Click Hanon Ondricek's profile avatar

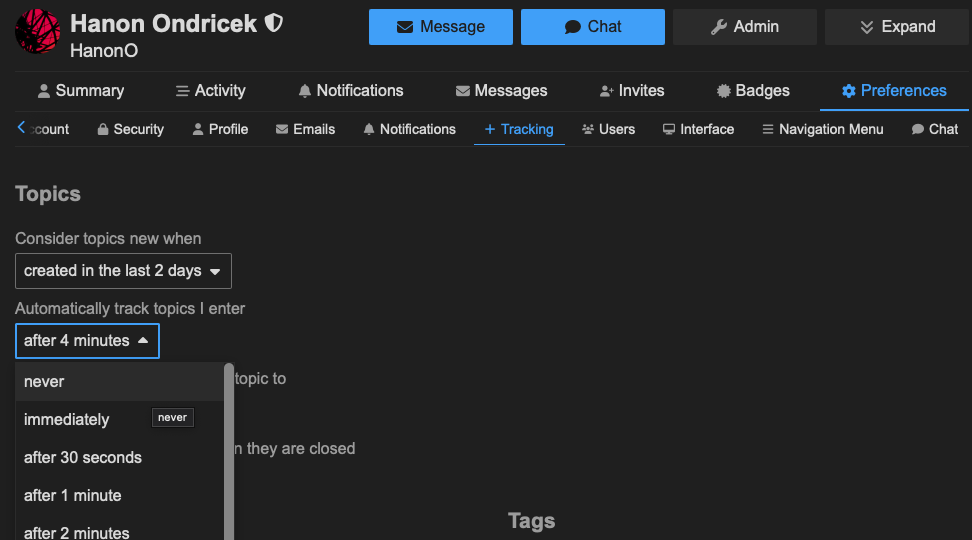pos(38,31)
